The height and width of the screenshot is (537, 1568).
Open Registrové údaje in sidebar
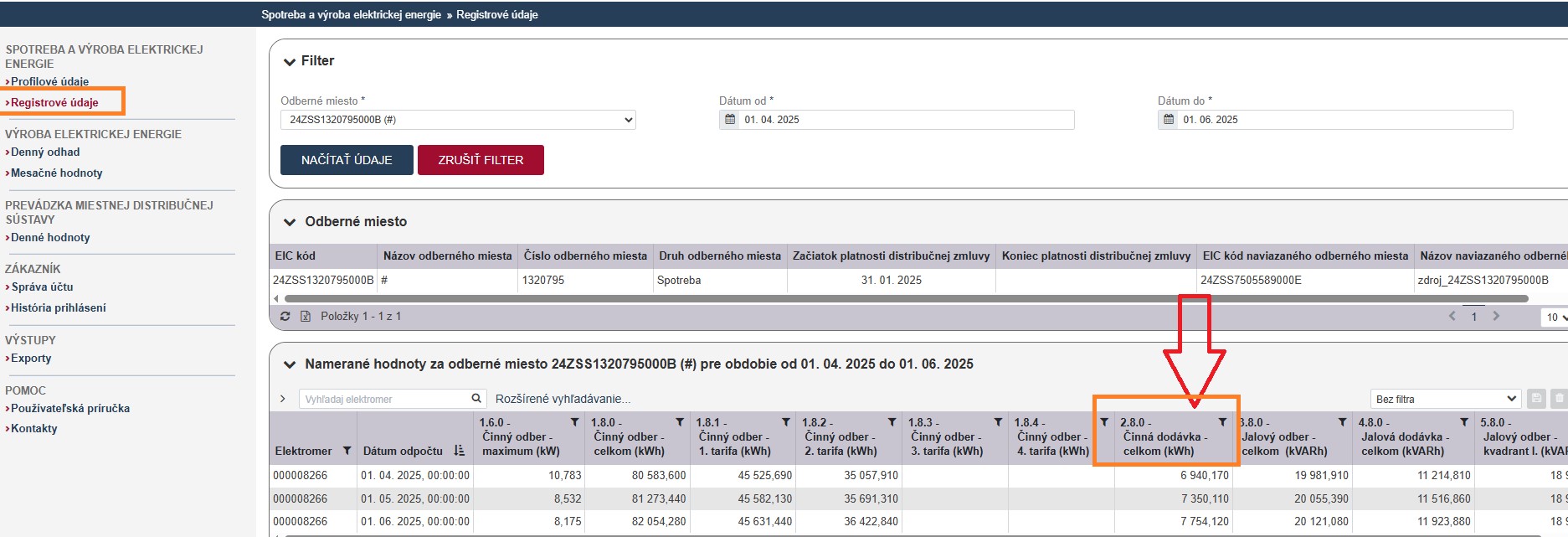click(54, 102)
